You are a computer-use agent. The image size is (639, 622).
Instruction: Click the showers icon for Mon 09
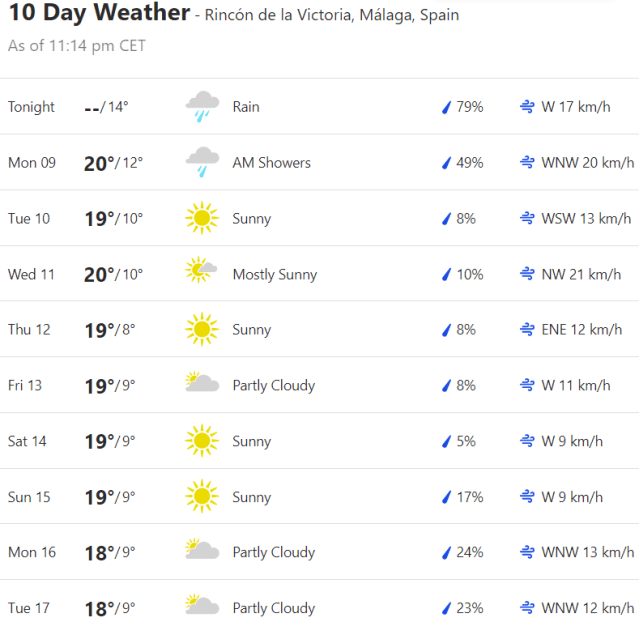pyautogui.click(x=202, y=162)
